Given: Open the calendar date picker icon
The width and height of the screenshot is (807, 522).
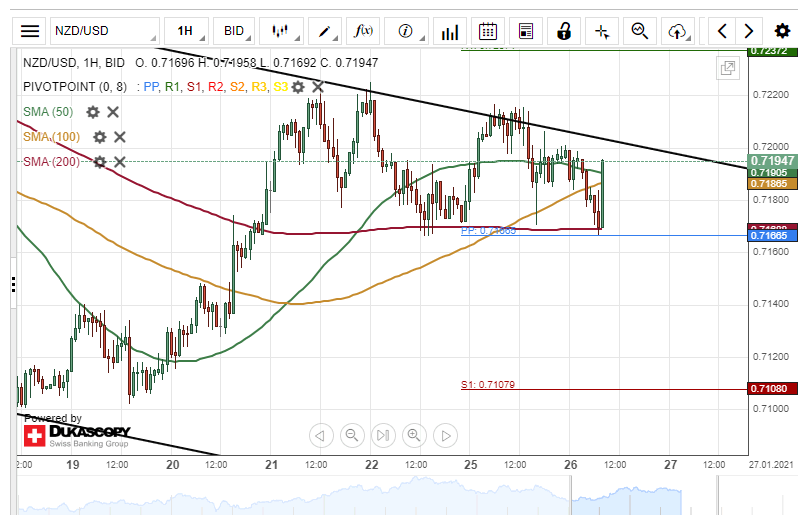Looking at the screenshot, I should click(488, 31).
